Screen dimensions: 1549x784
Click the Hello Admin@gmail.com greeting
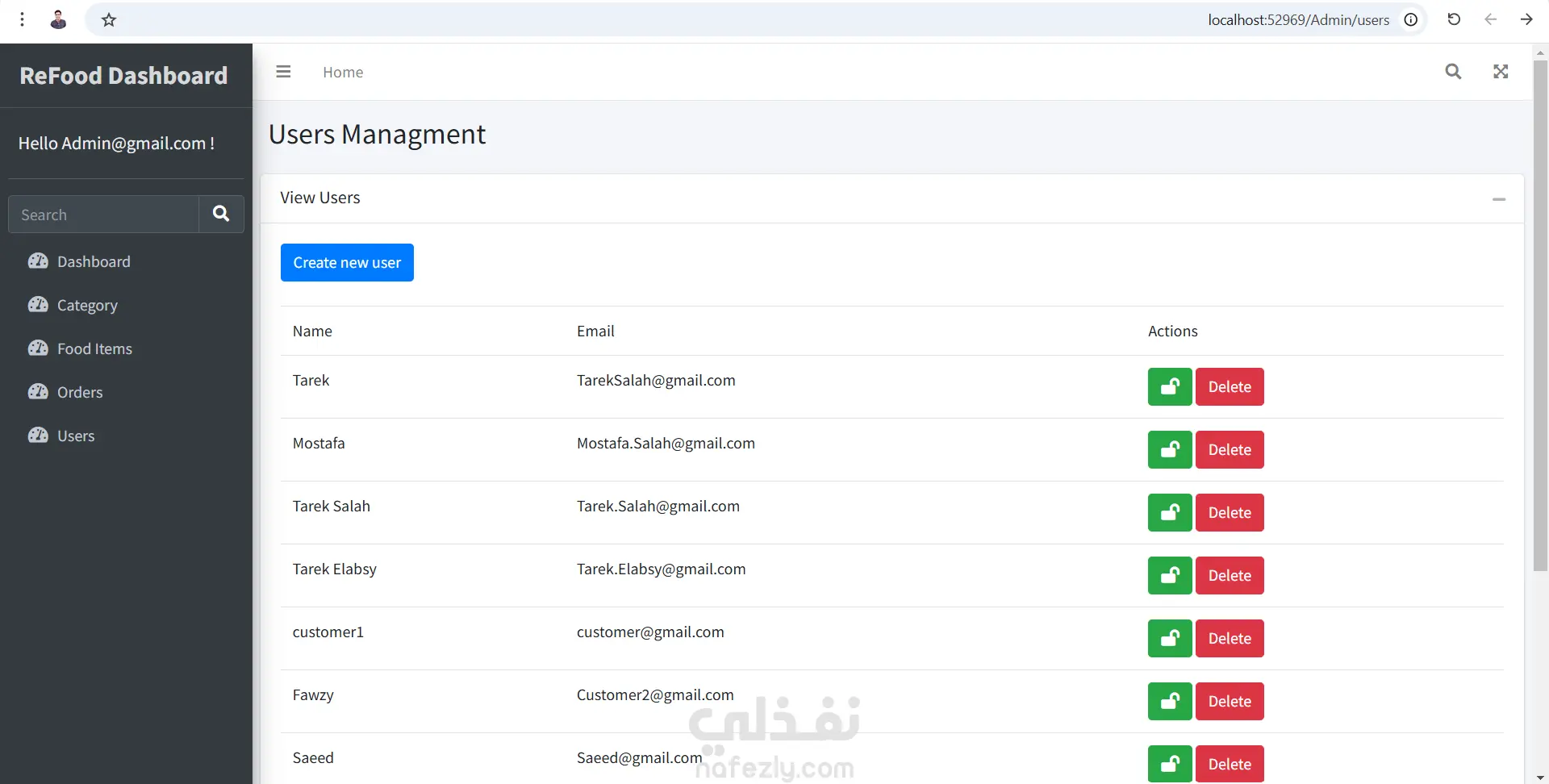(x=116, y=143)
